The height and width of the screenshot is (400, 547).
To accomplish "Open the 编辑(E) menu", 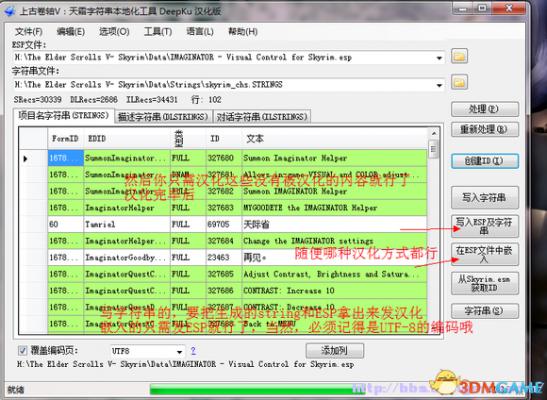I will tap(71, 32).
